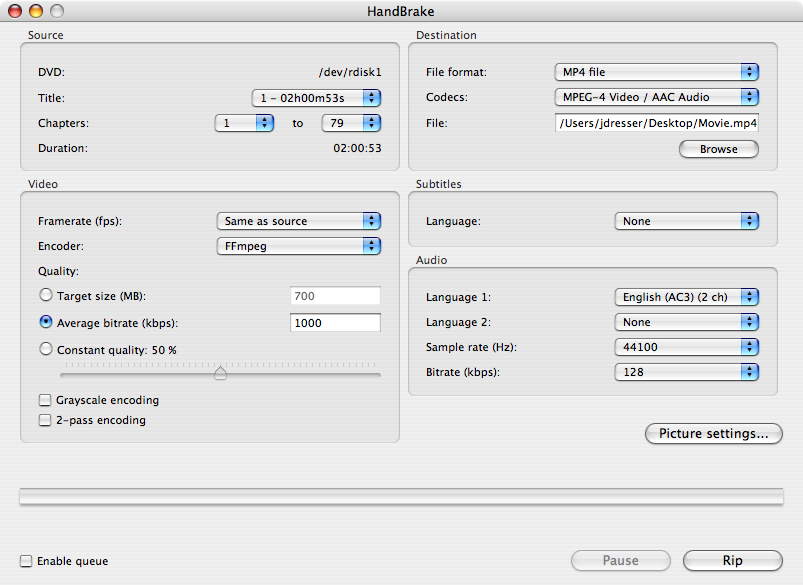Open the Title dropdown

316,97
